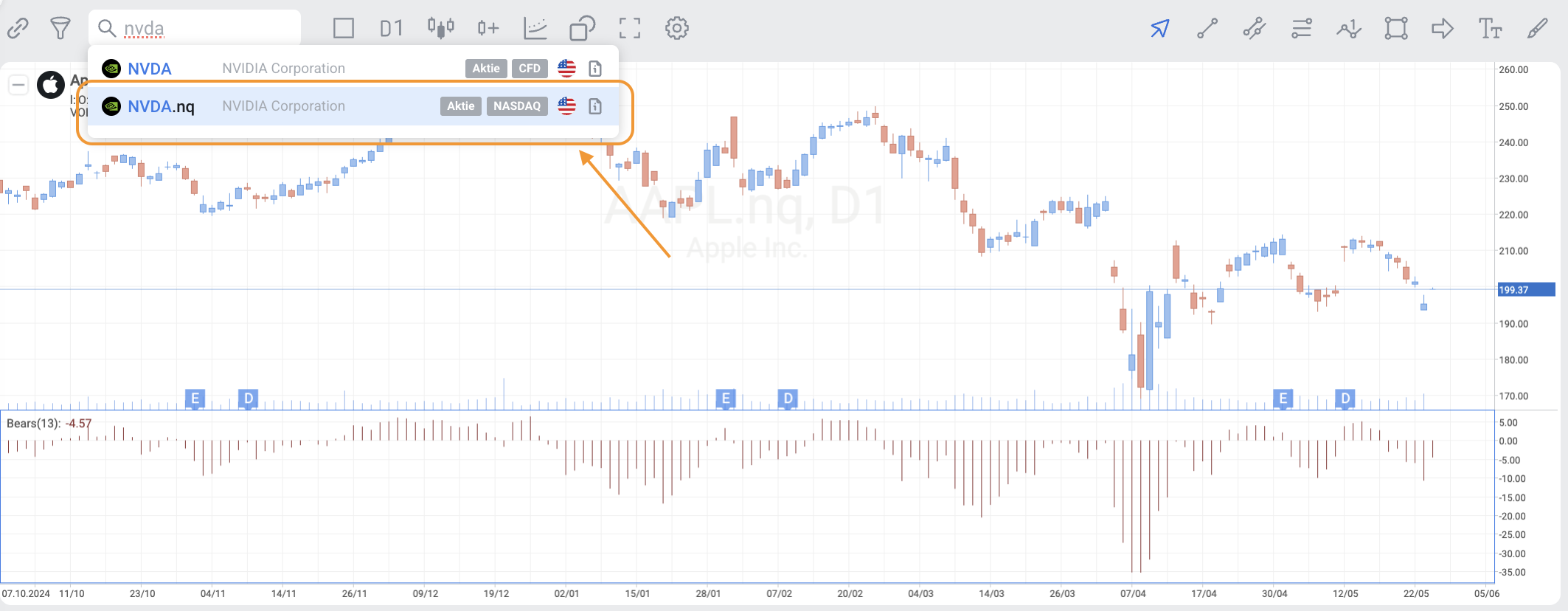
Task: Click the Apple logo in legend
Action: pyautogui.click(x=51, y=85)
